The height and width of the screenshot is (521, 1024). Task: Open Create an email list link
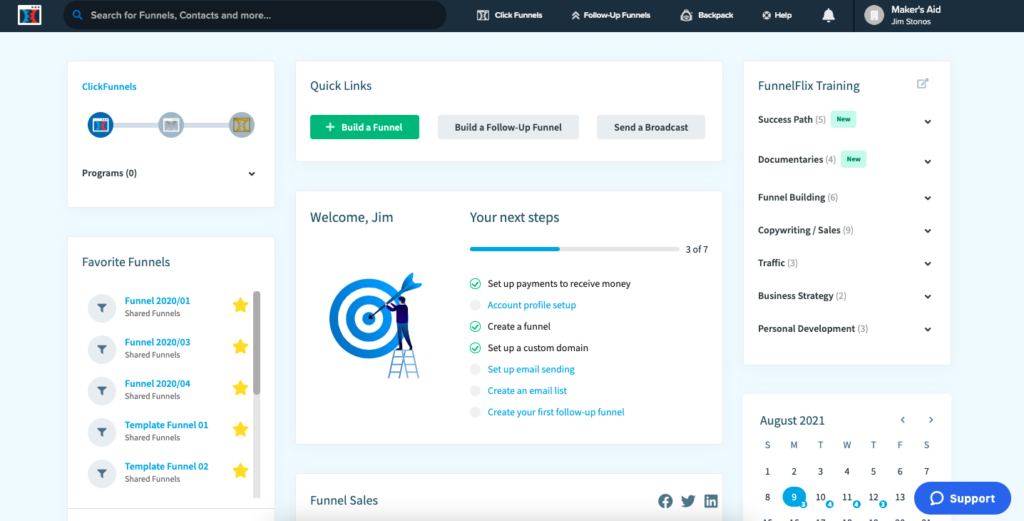(527, 391)
